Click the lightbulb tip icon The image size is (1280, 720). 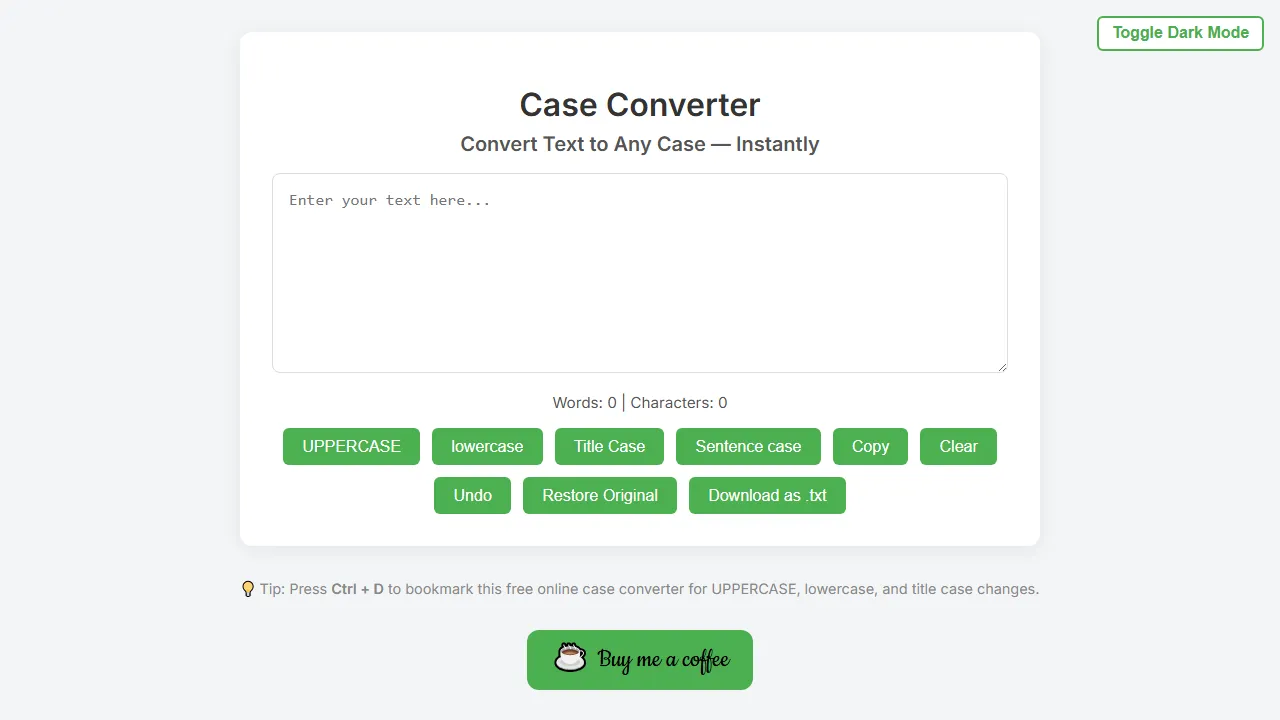point(247,589)
